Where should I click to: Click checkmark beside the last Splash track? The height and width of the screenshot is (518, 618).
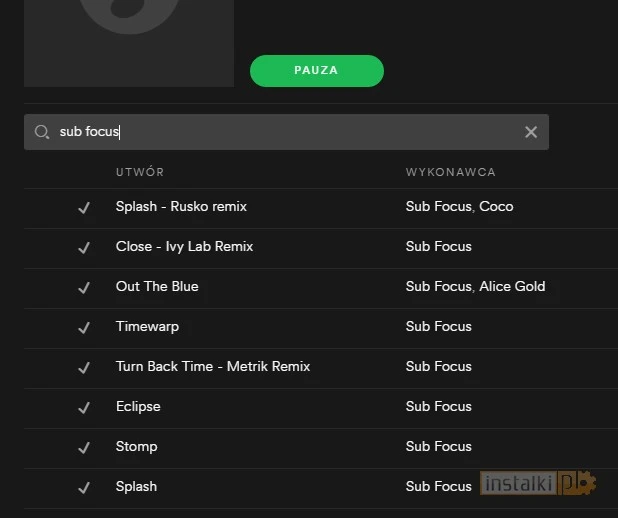pos(84,487)
